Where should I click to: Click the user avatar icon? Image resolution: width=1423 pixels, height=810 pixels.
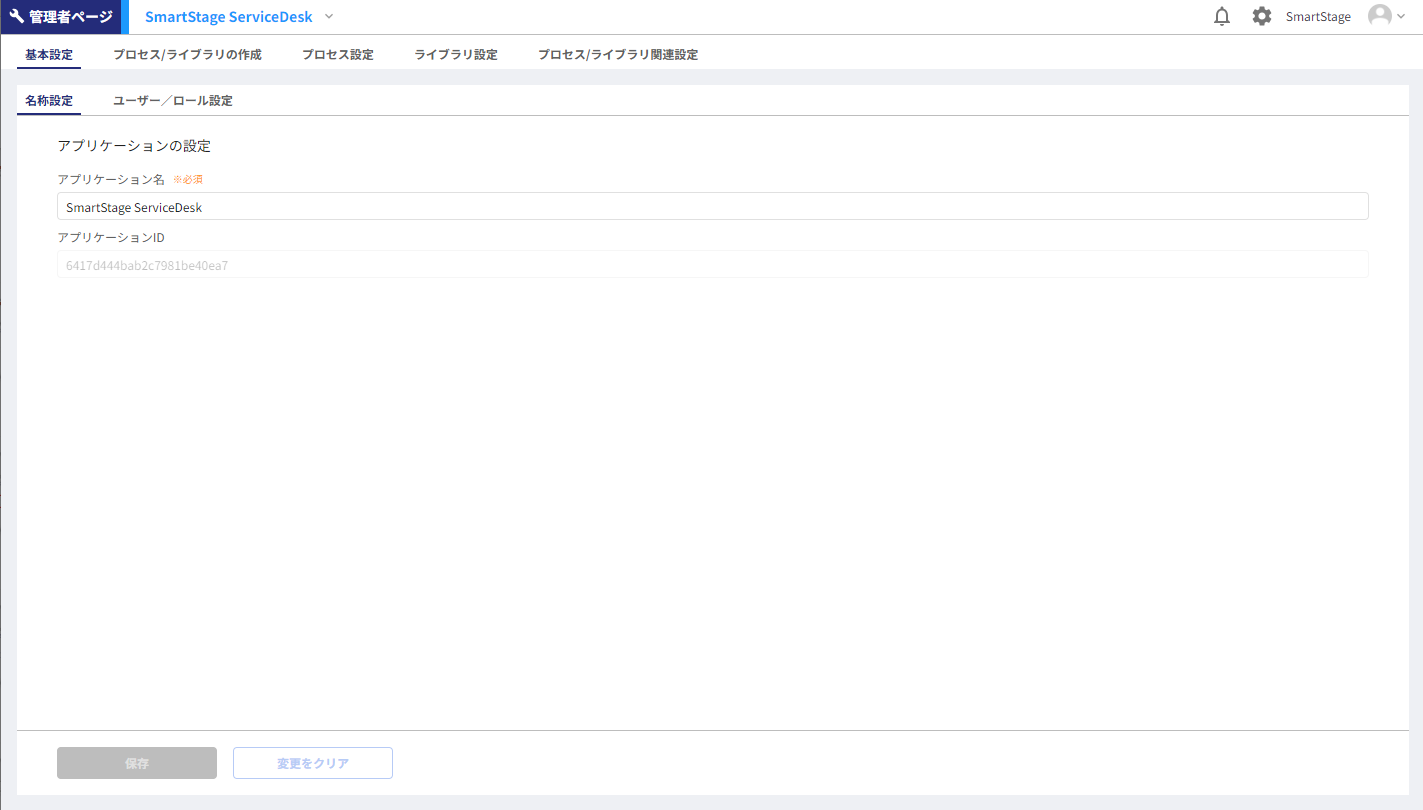pyautogui.click(x=1379, y=16)
